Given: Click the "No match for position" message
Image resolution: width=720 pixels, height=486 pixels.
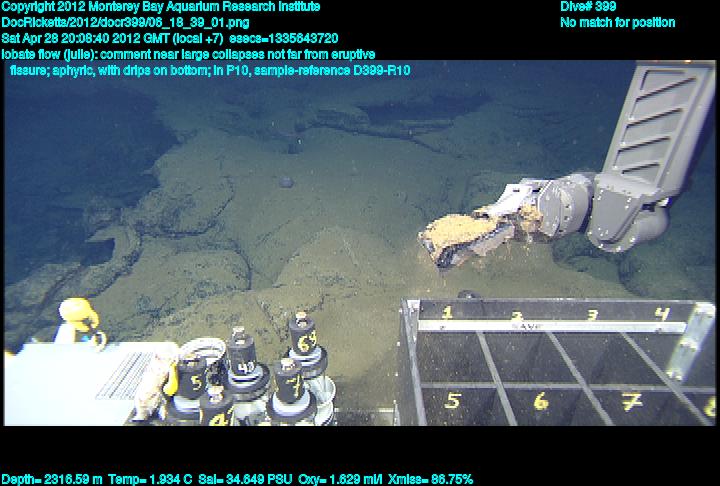Looking at the screenshot, I should pos(618,23).
